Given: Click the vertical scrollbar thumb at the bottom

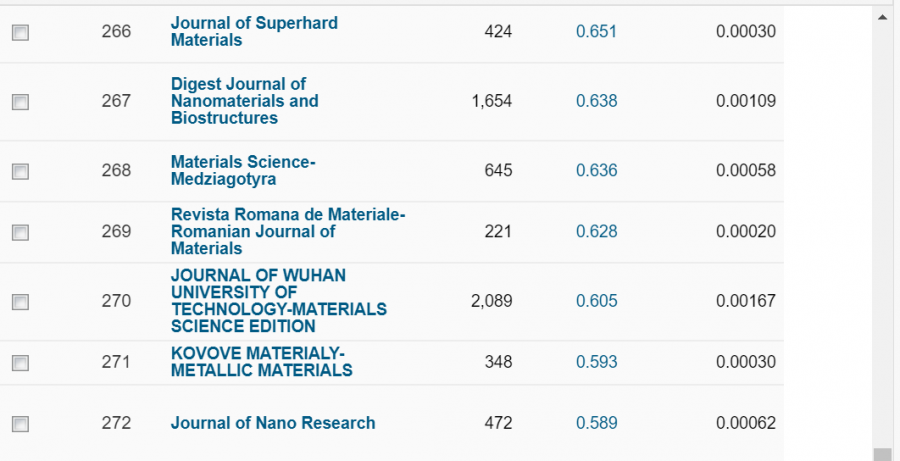Looking at the screenshot, I should (x=881, y=454).
